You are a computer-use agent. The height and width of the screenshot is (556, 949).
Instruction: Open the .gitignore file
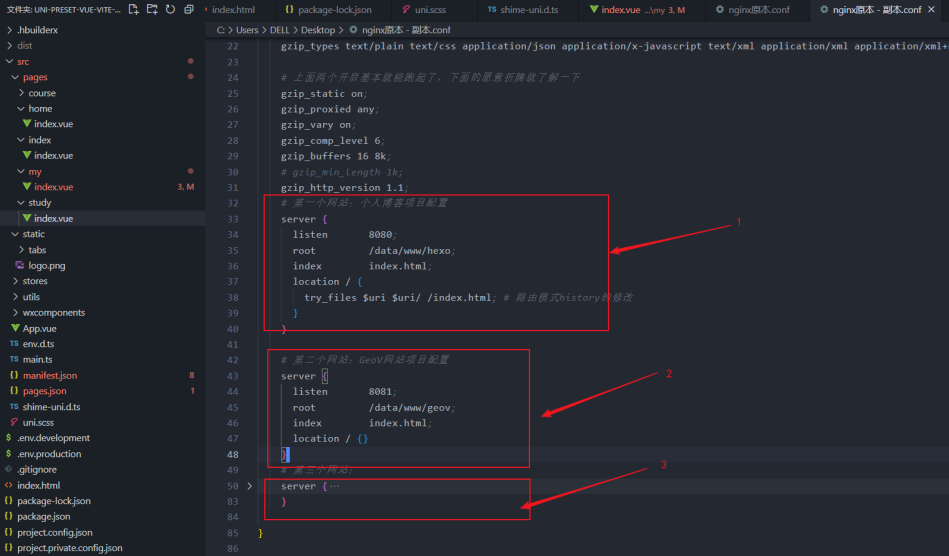coord(37,469)
